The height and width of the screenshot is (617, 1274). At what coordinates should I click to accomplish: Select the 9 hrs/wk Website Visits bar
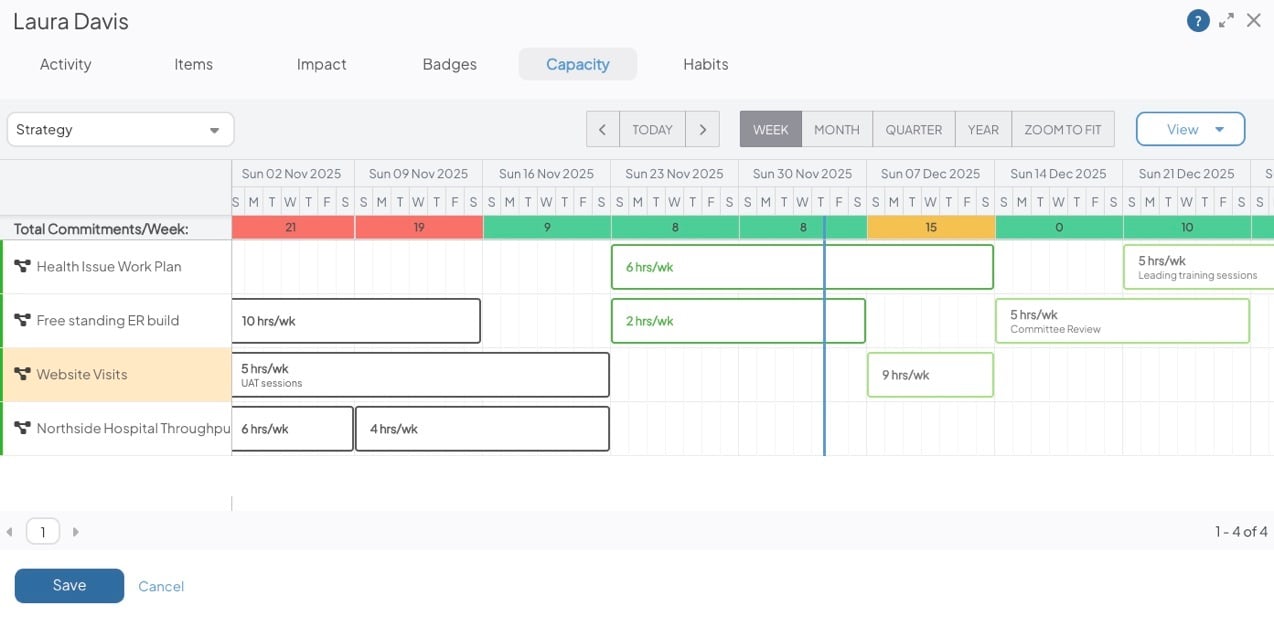[930, 375]
